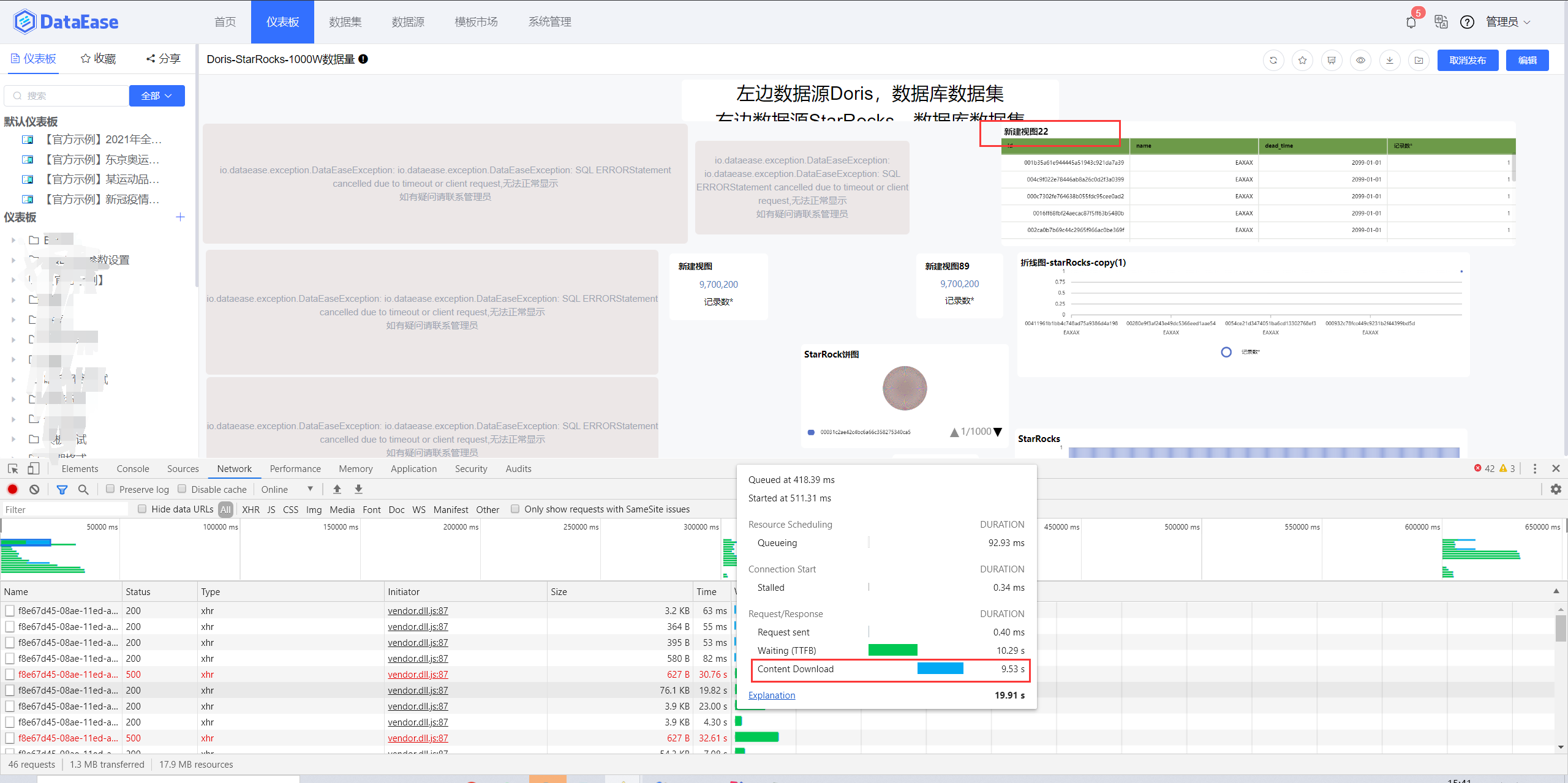Open DevTools settings gear

(1556, 489)
